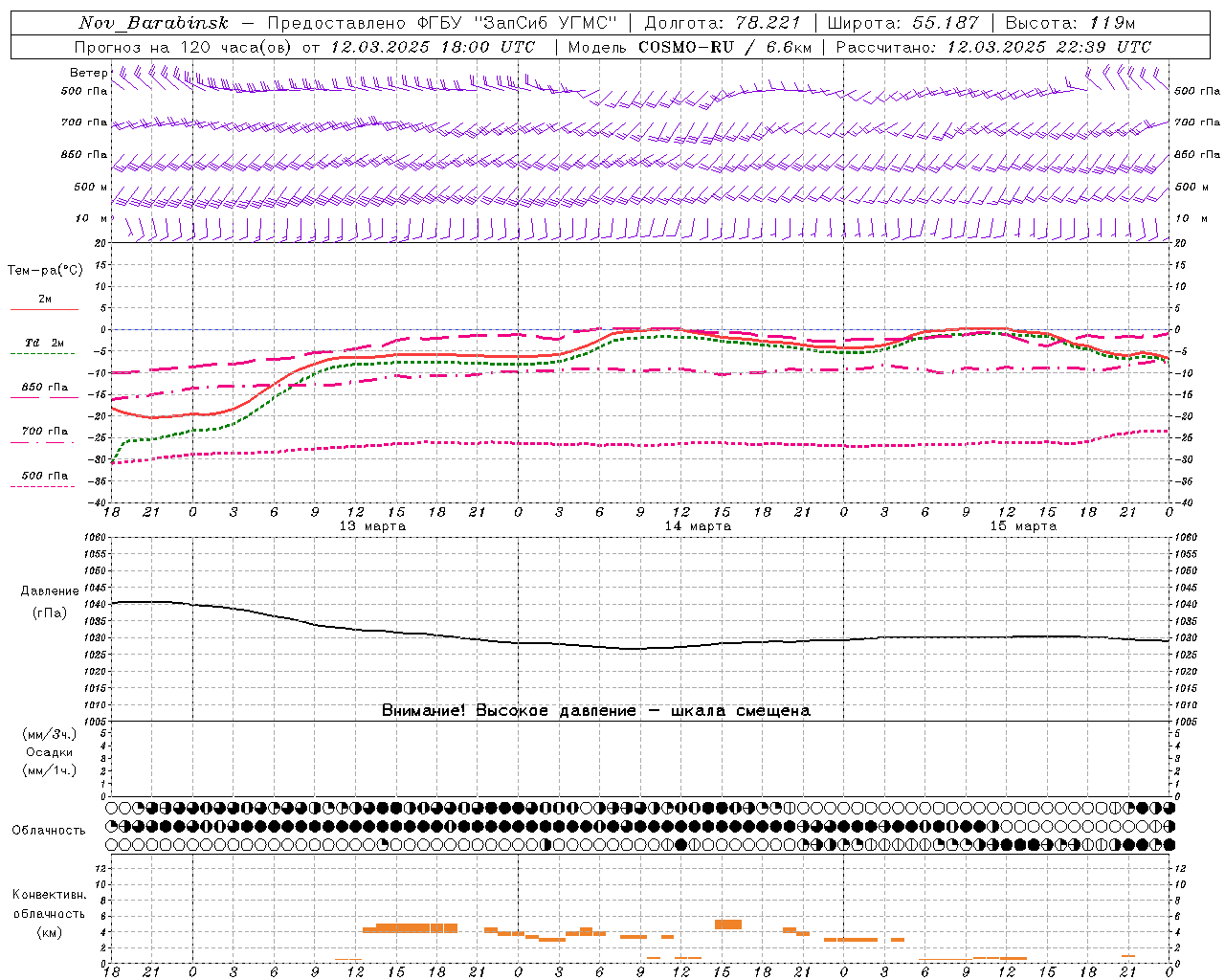
Task: Click the Конвективн. convective cloud label
Action: [49, 895]
